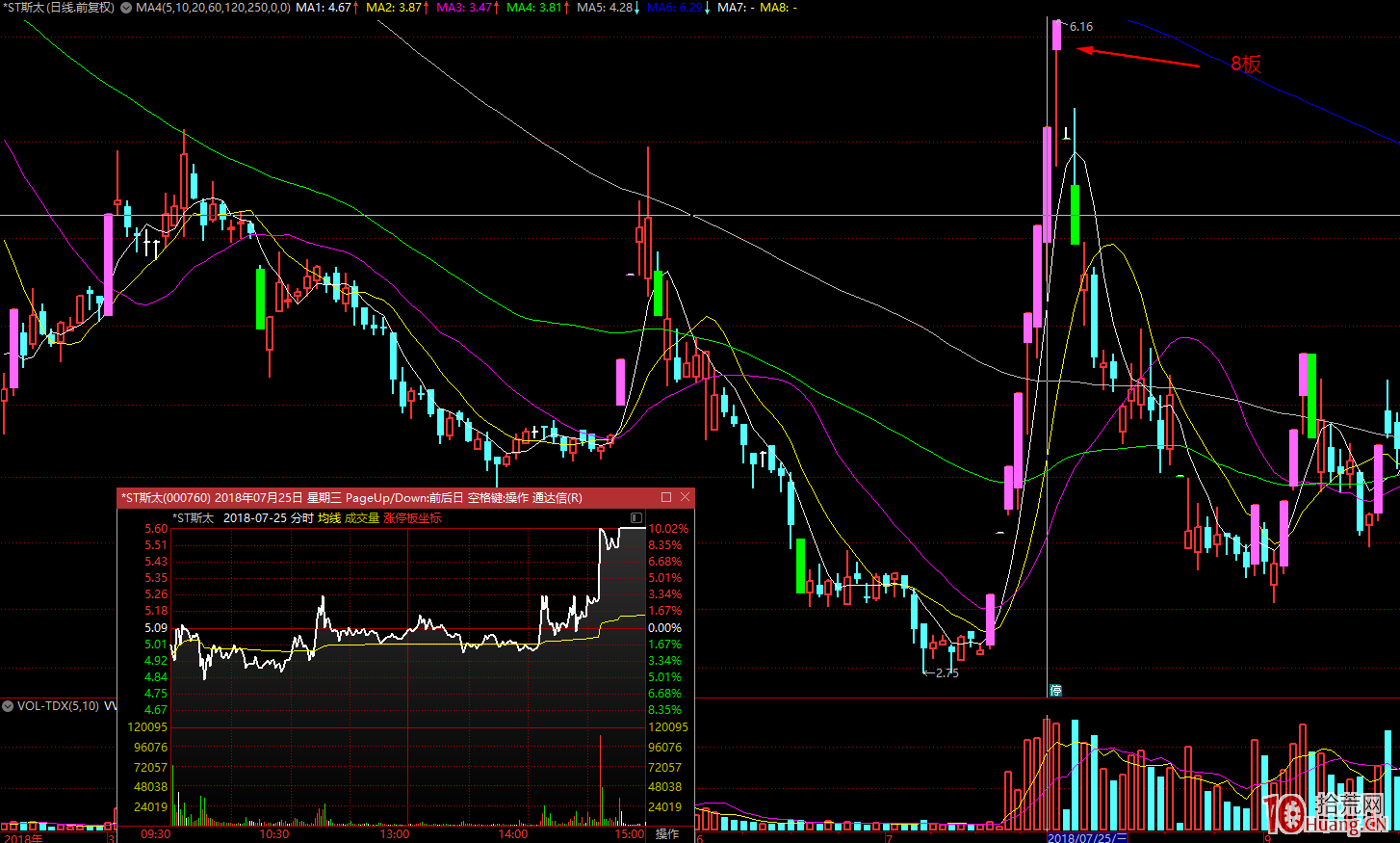Open the MA4 indicator dropdown arrow
Screen dimensions: 1400x843
coord(126,8)
